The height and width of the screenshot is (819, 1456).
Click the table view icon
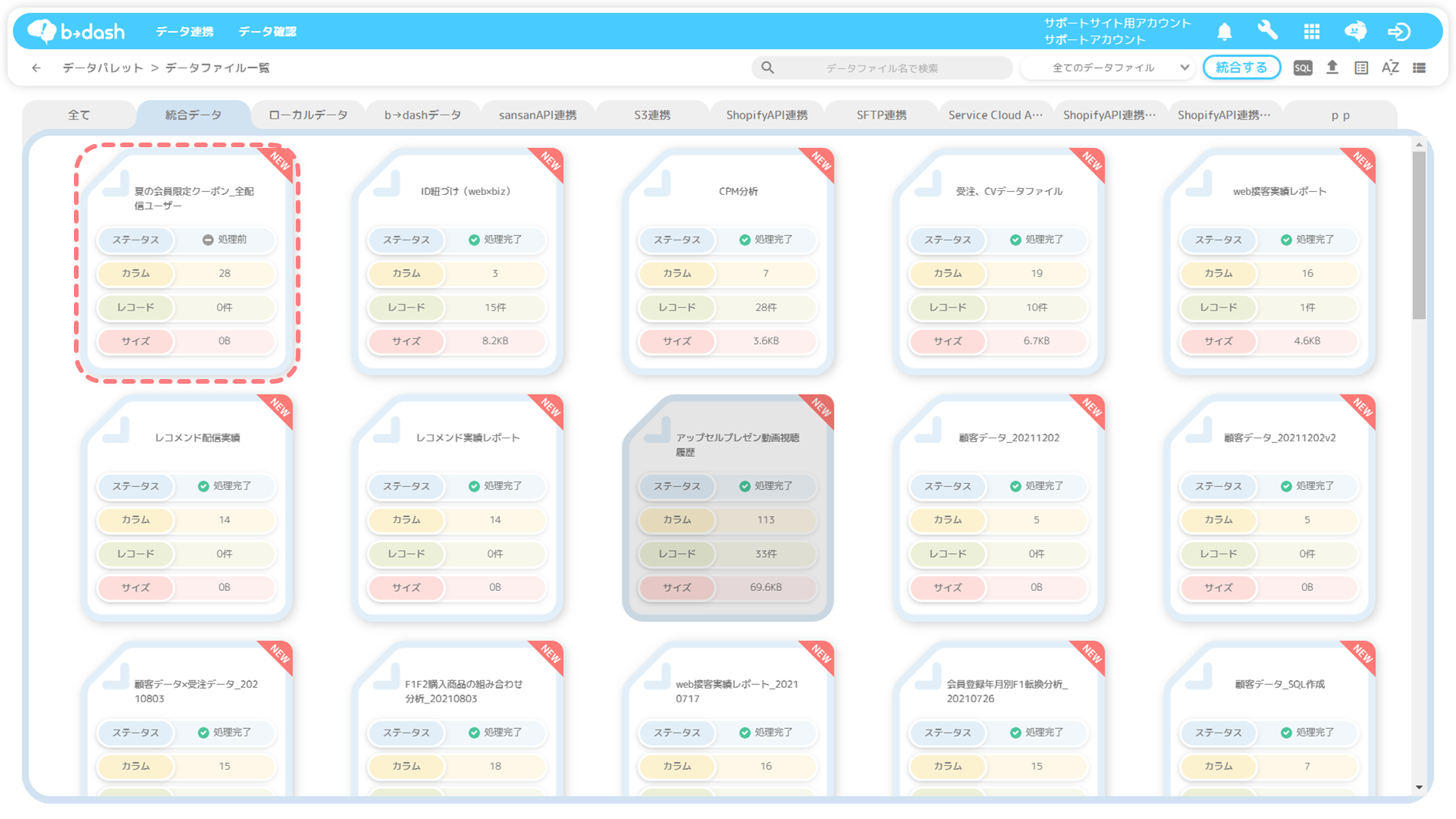pos(1361,68)
